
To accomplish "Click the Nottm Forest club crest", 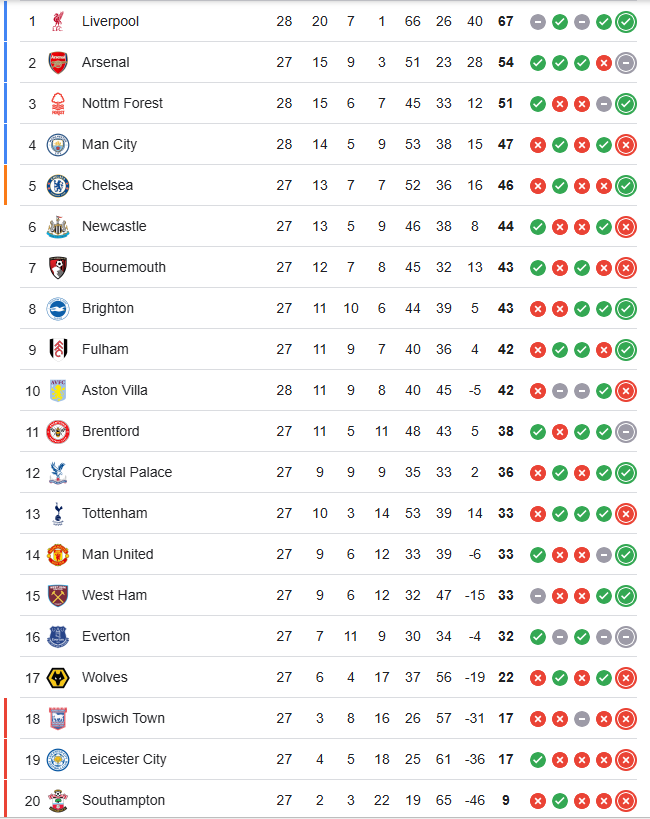I will tap(58, 103).
